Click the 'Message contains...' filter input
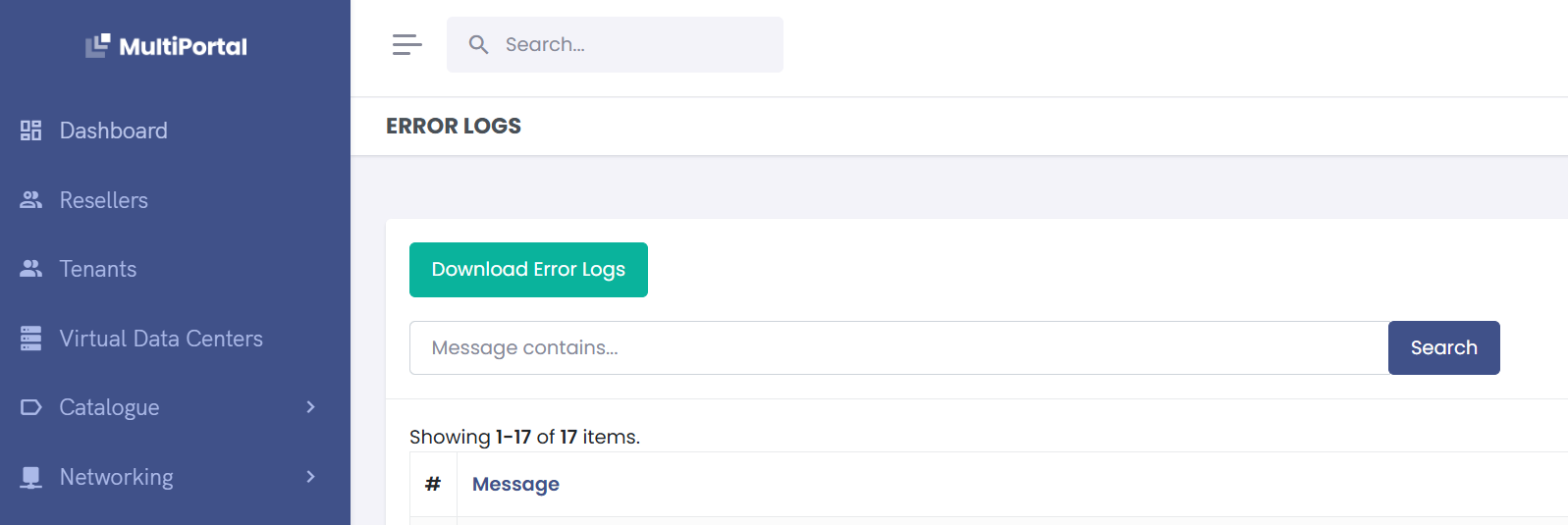The width and height of the screenshot is (1568, 525). pos(898,347)
